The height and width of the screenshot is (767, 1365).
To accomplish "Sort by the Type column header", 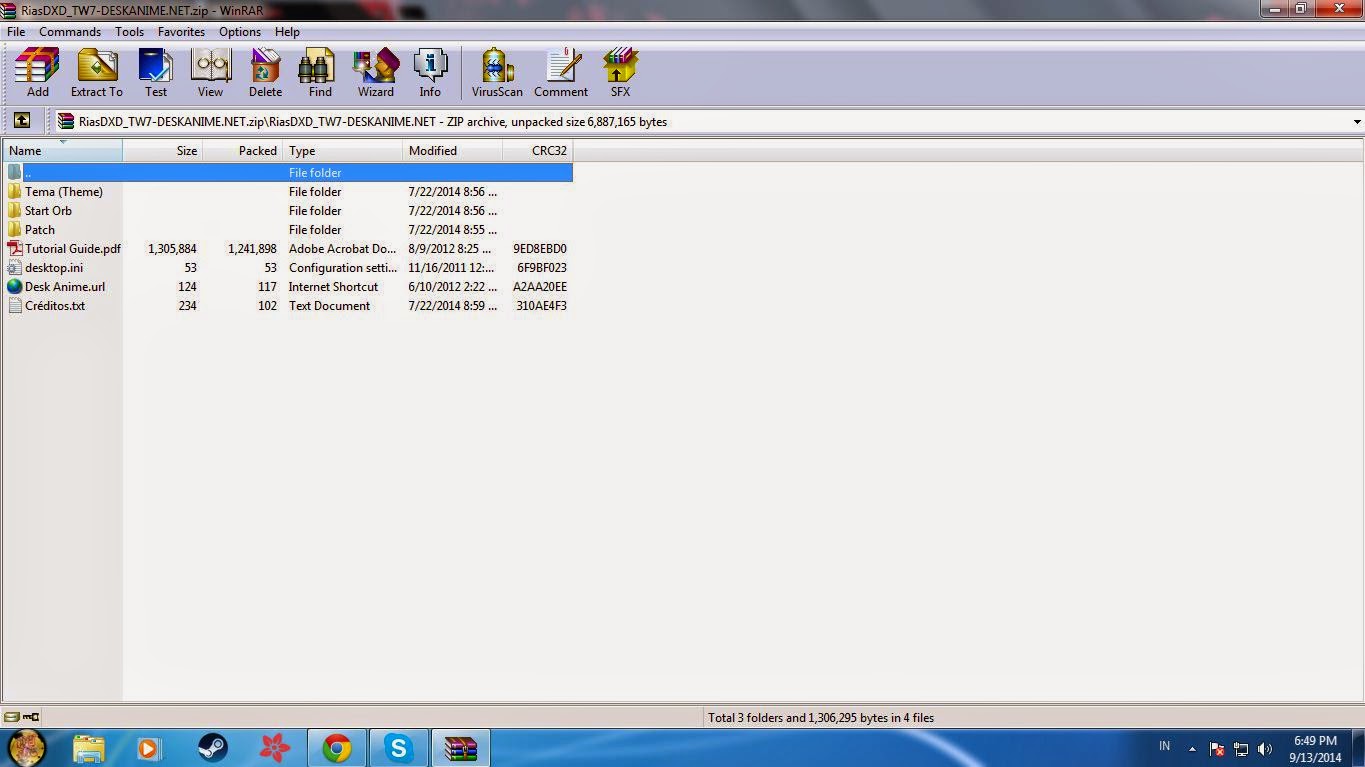I will [343, 150].
